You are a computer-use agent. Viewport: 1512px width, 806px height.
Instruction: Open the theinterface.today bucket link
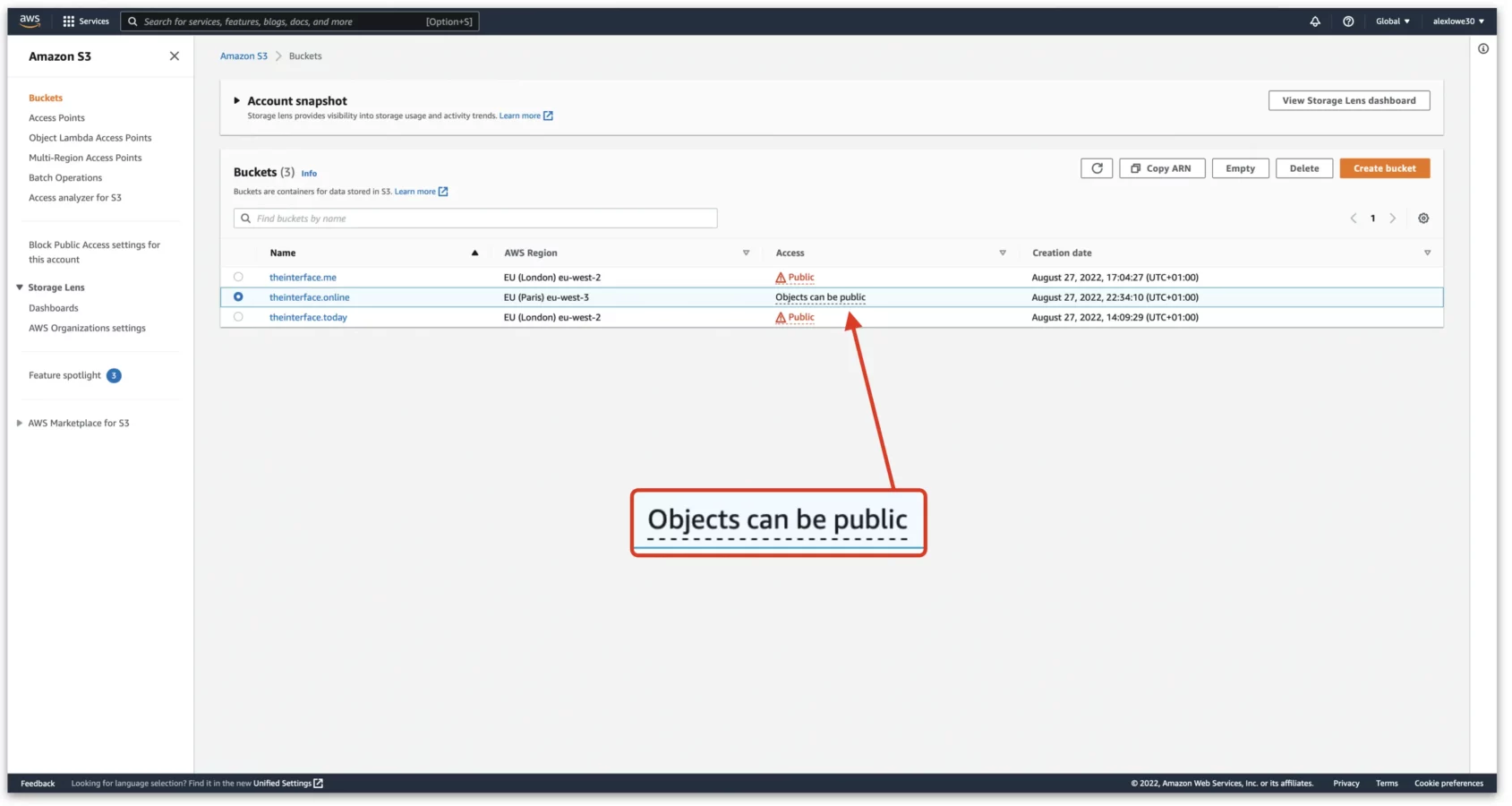(x=308, y=317)
